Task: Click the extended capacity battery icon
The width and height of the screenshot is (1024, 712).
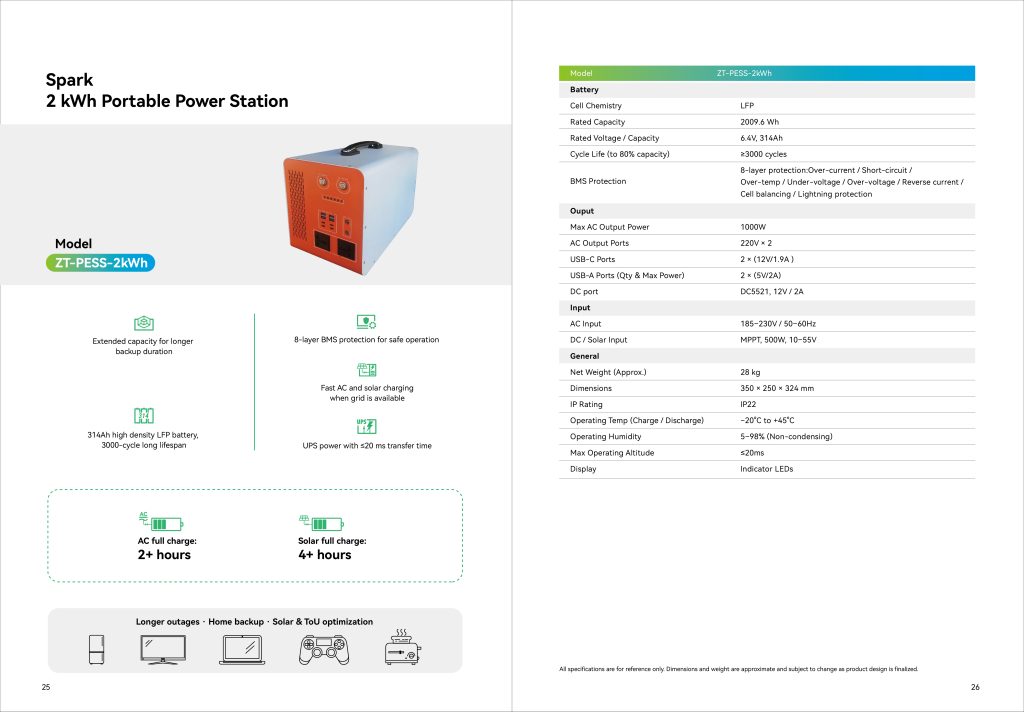Action: click(143, 323)
